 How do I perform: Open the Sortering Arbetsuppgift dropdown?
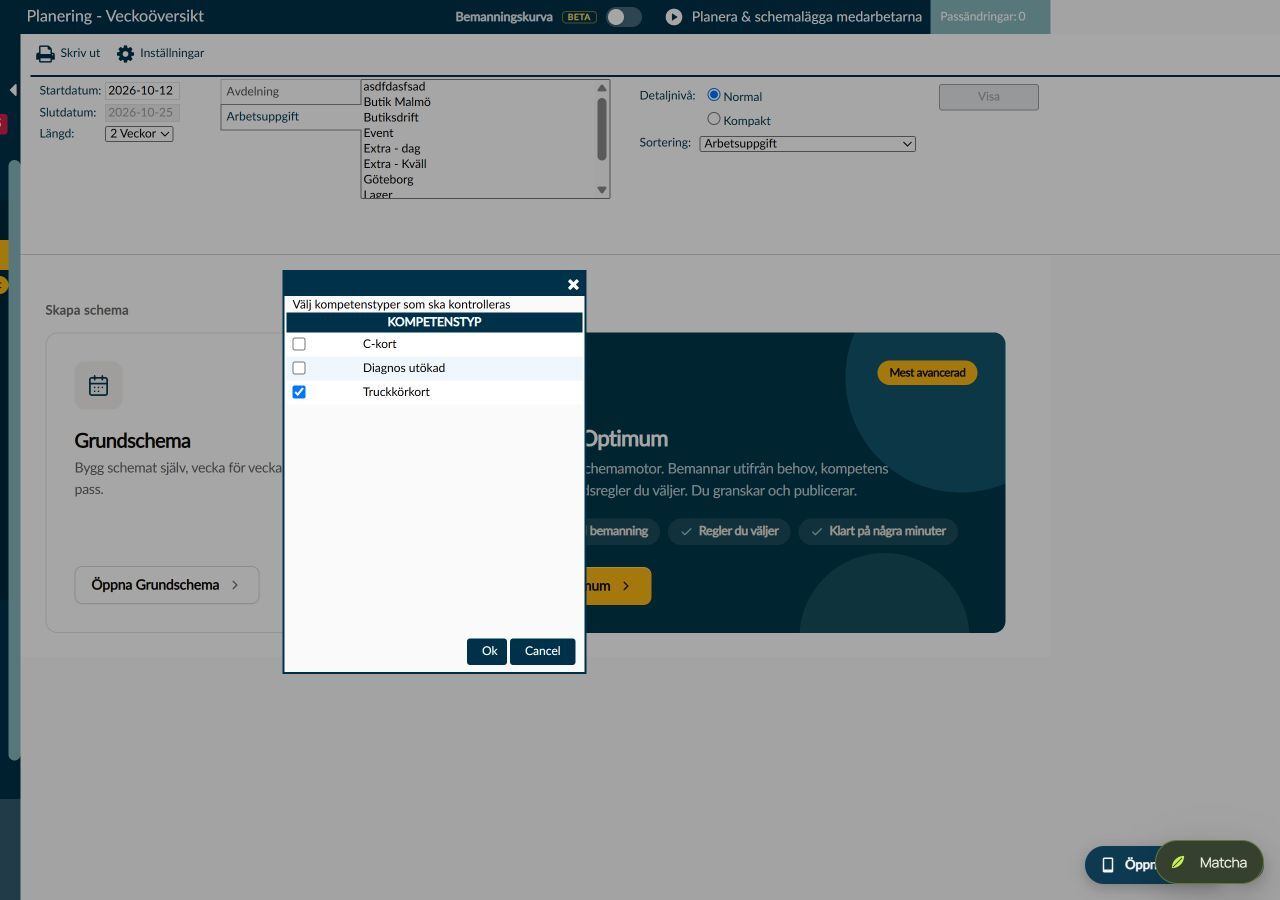(807, 144)
